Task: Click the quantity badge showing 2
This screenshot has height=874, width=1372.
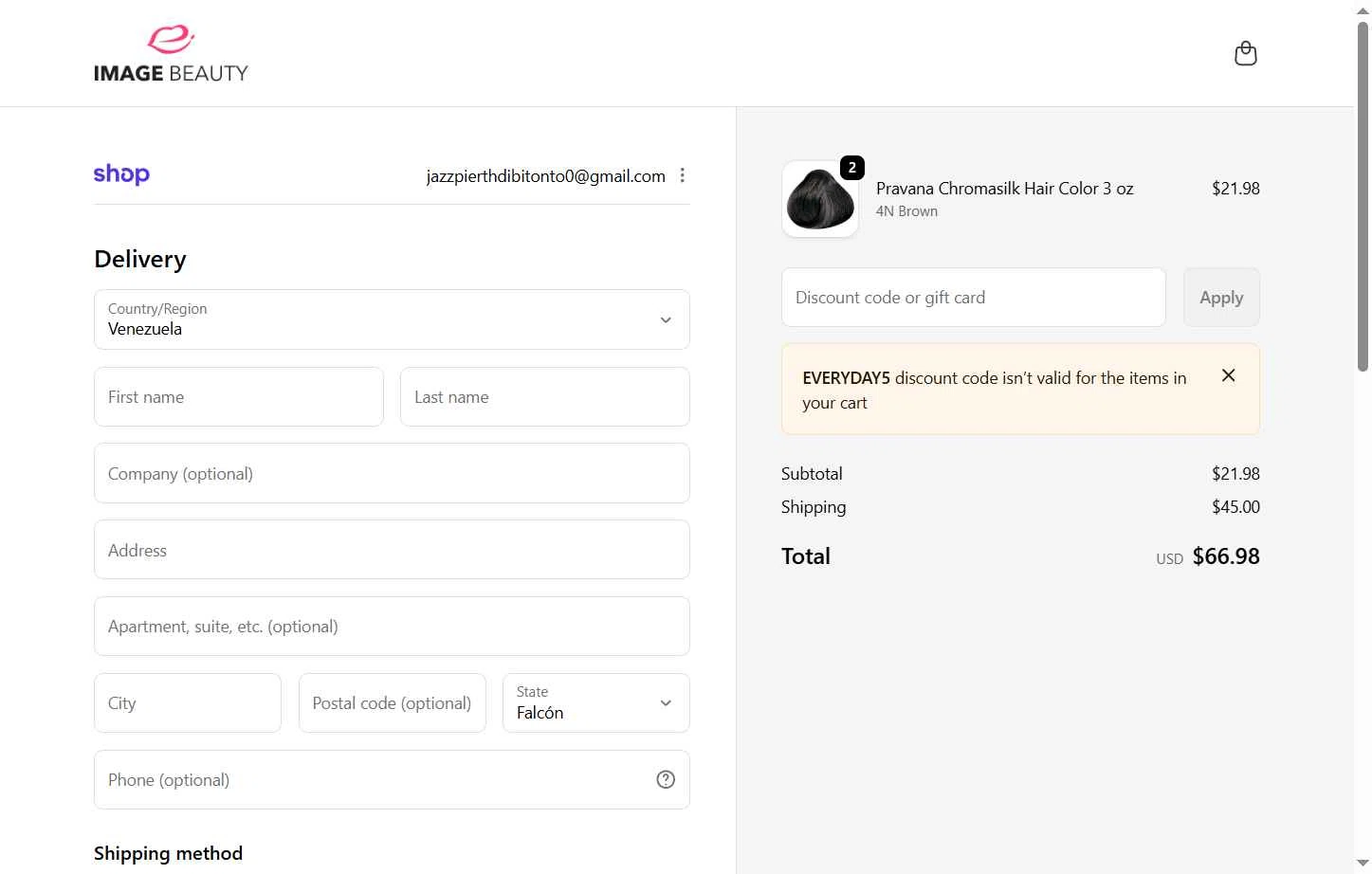Action: (852, 168)
